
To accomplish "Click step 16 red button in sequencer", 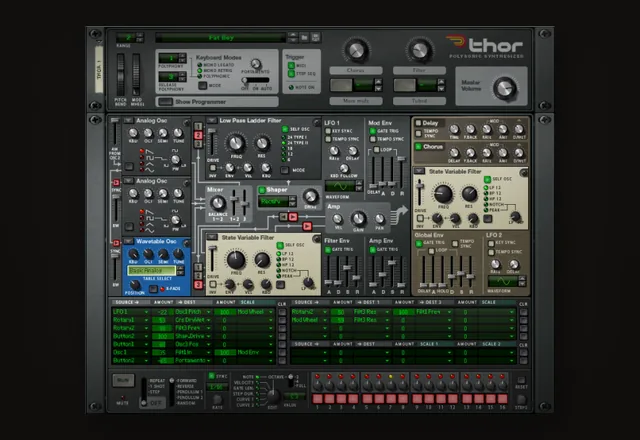I will [502, 398].
